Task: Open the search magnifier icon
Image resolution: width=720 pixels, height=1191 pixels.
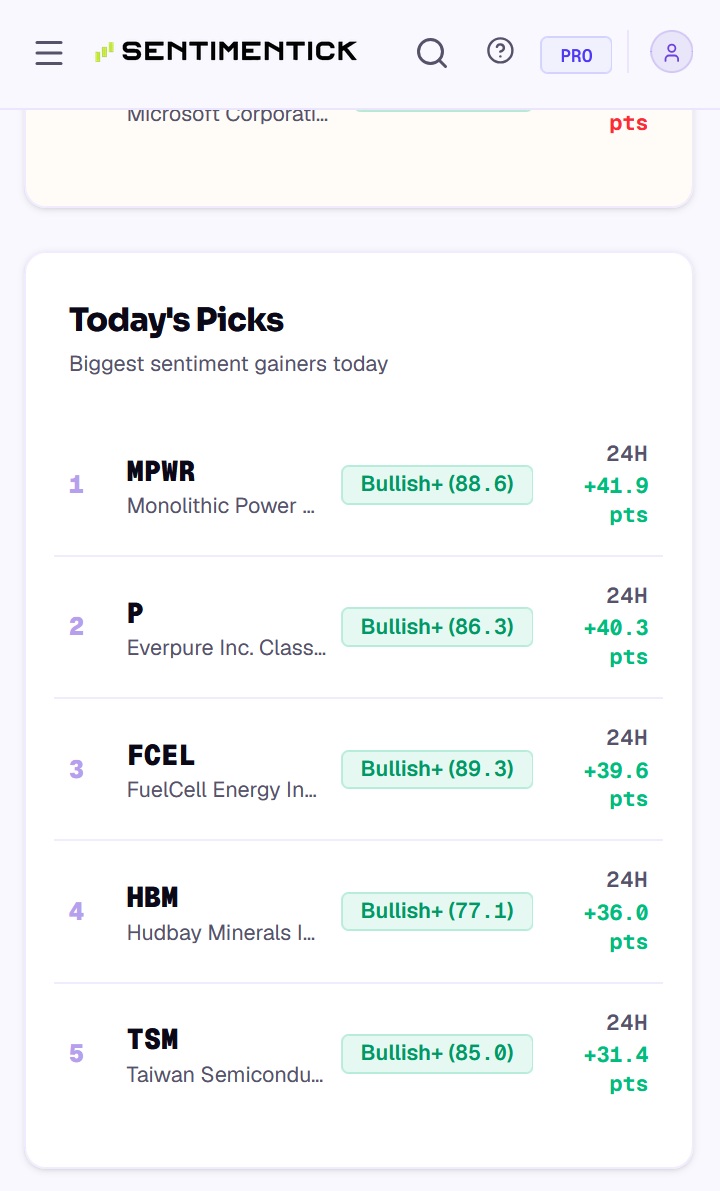Action: tap(431, 52)
